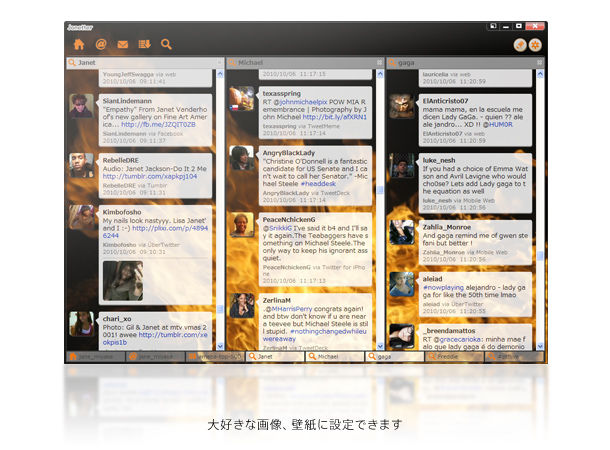Viewport: 610px width, 450px height.
Task: Open the tumblr.com/xapkpj104 link
Action: (x=150, y=176)
